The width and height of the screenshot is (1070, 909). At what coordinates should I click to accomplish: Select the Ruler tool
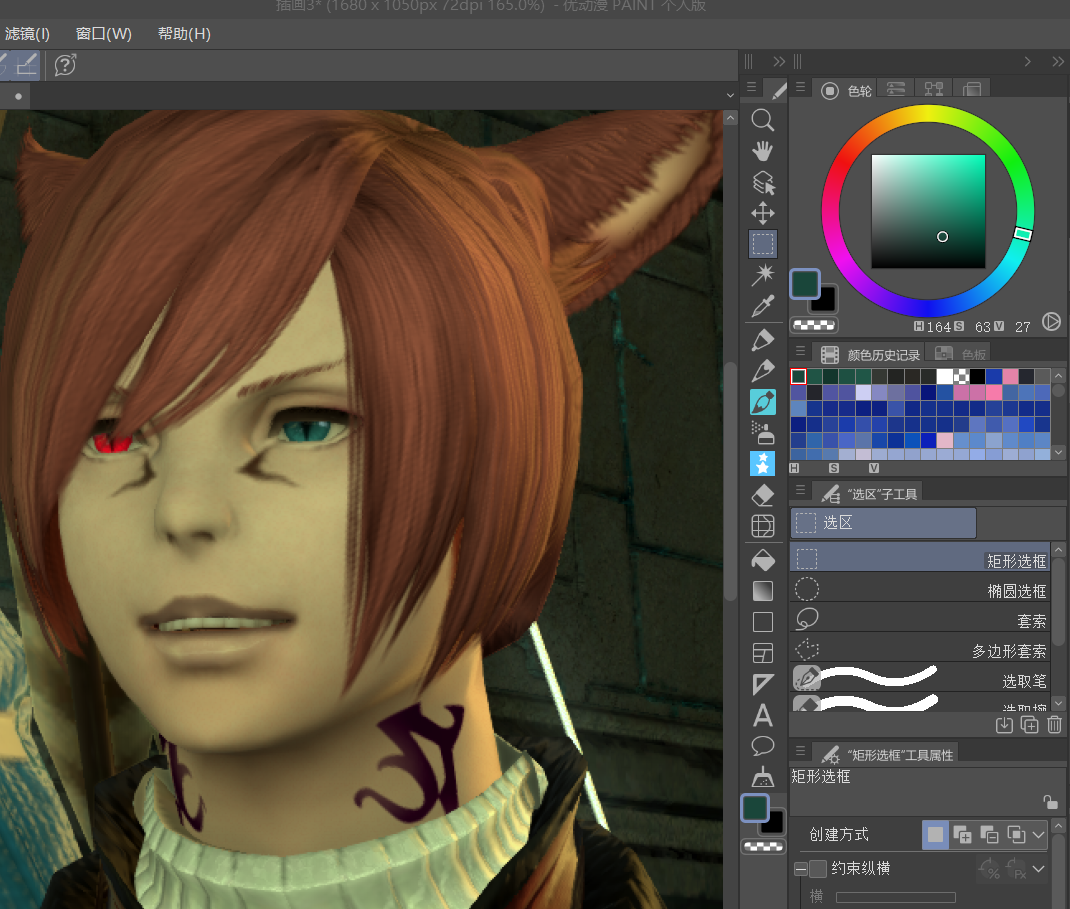pyautogui.click(x=762, y=684)
